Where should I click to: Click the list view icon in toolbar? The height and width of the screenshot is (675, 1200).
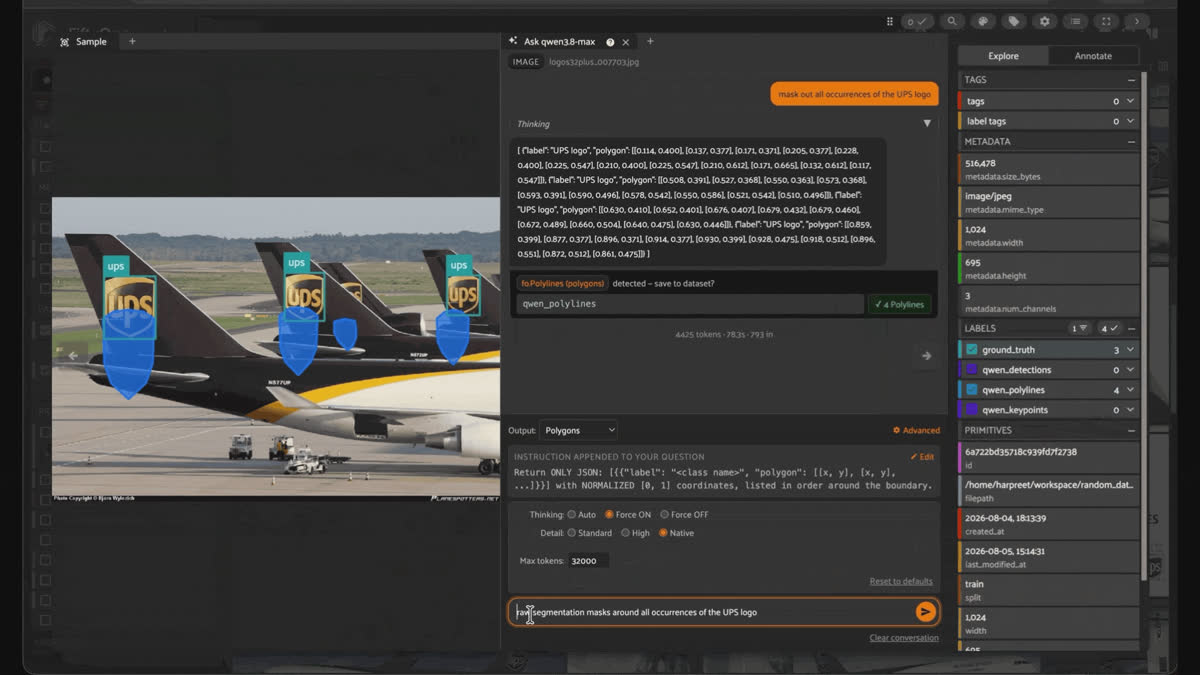tap(1075, 21)
